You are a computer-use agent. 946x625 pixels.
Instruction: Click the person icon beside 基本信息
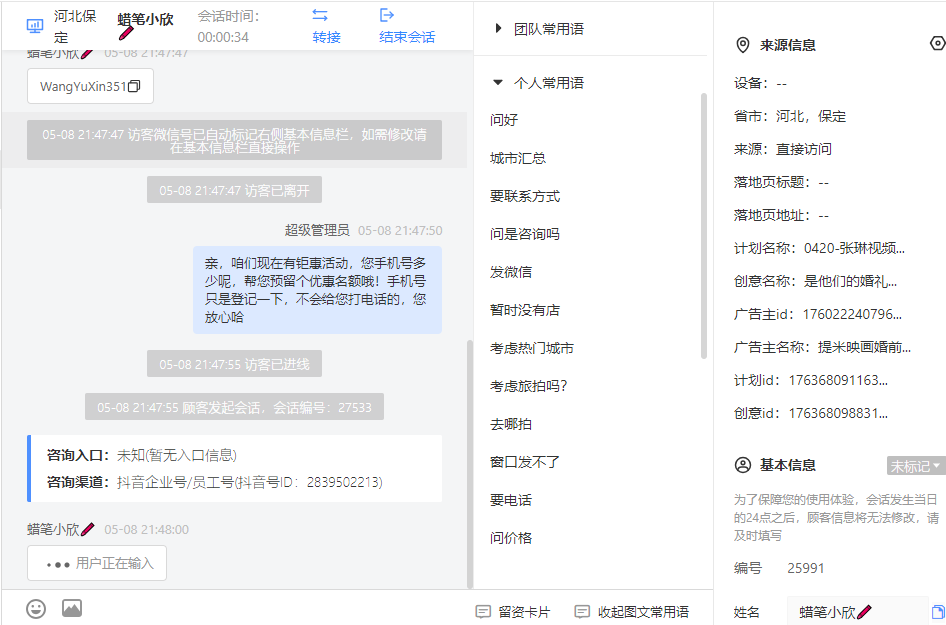(743, 465)
